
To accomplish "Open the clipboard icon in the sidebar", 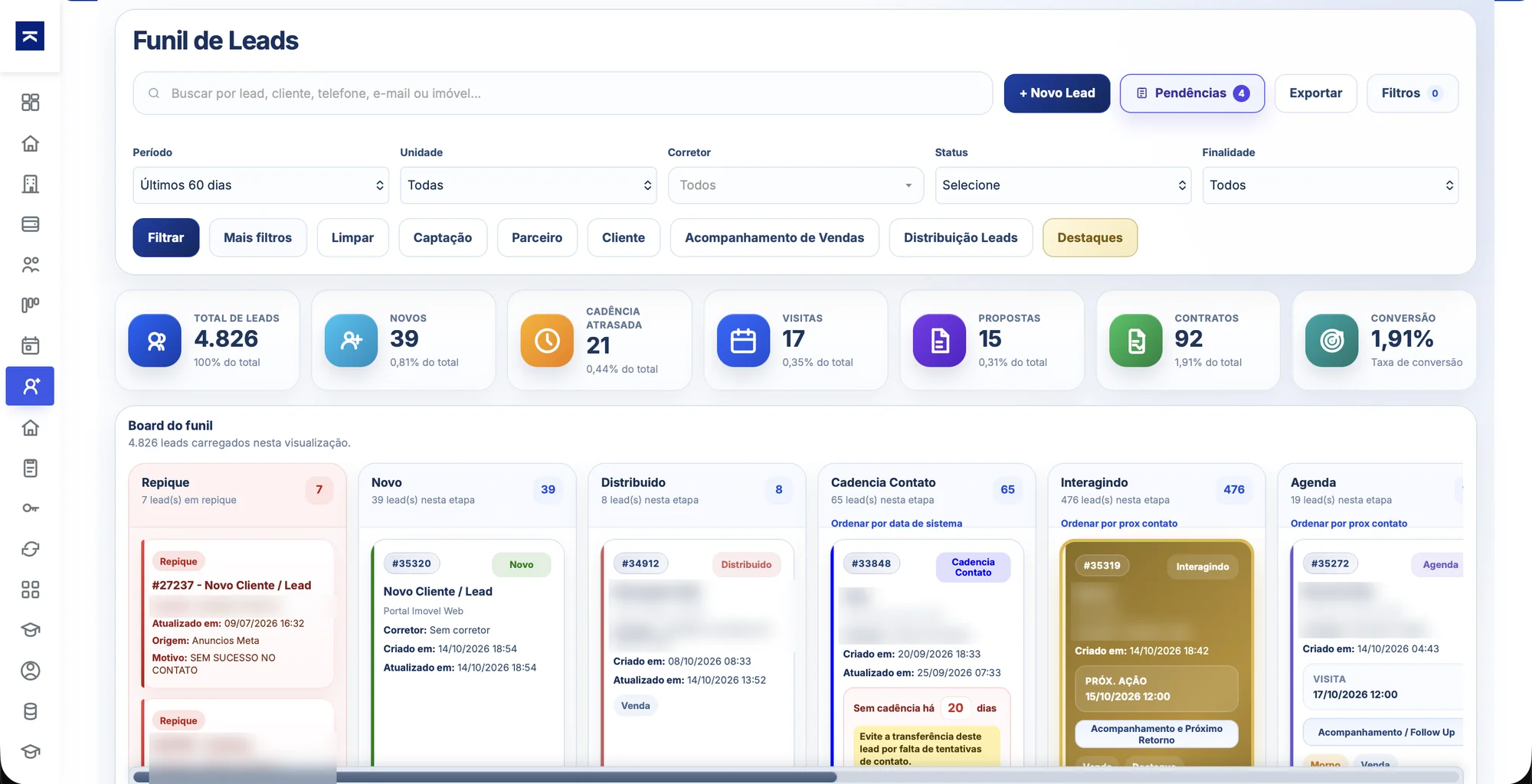I will tap(30, 468).
